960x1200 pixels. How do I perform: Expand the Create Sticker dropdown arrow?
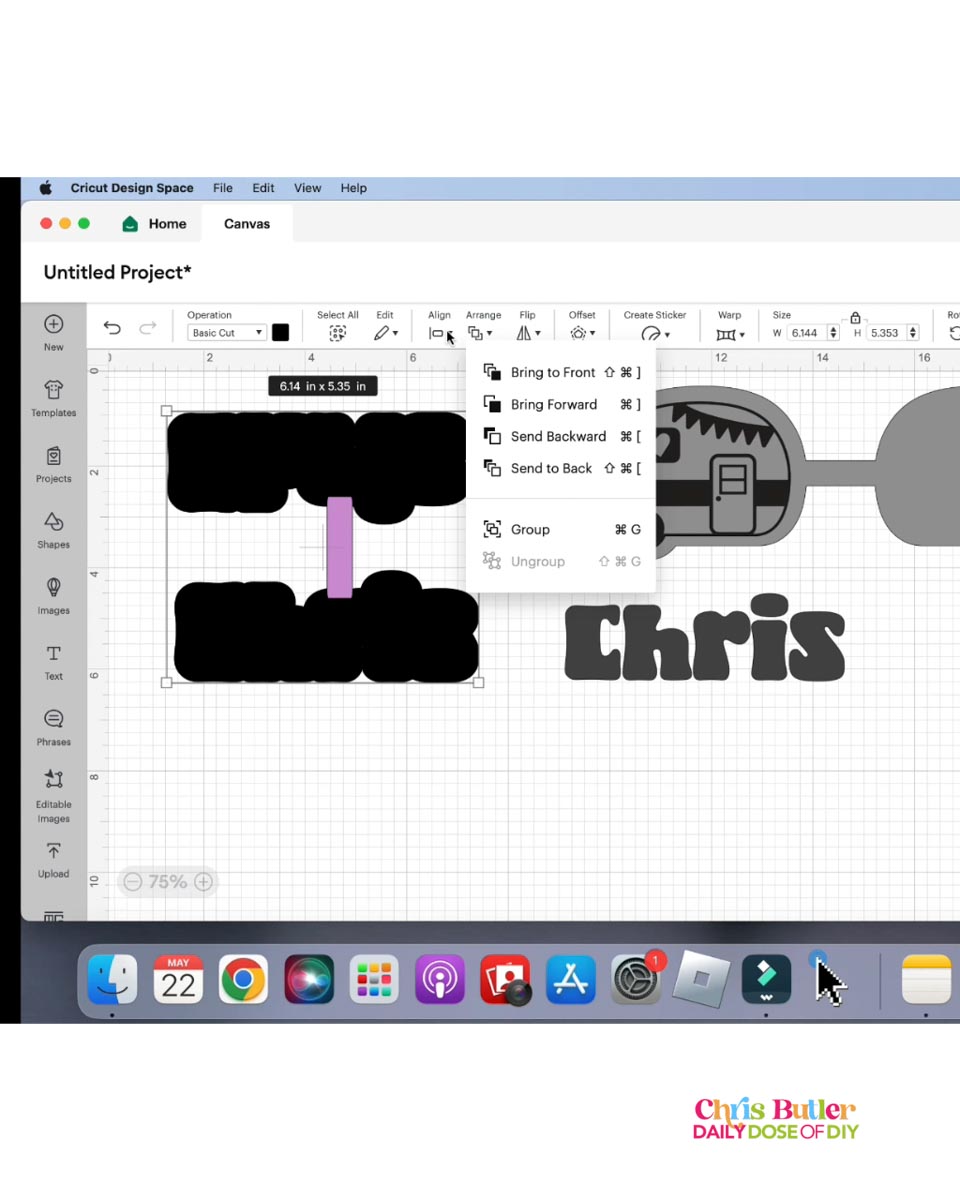(667, 335)
